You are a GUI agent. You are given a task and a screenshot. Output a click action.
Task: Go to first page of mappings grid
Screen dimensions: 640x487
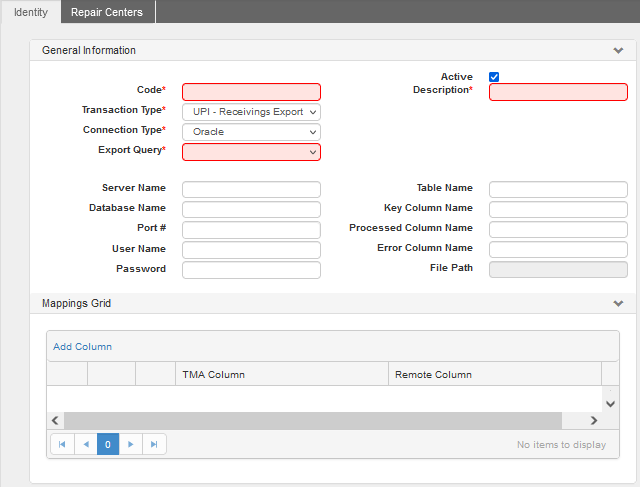pos(62,444)
